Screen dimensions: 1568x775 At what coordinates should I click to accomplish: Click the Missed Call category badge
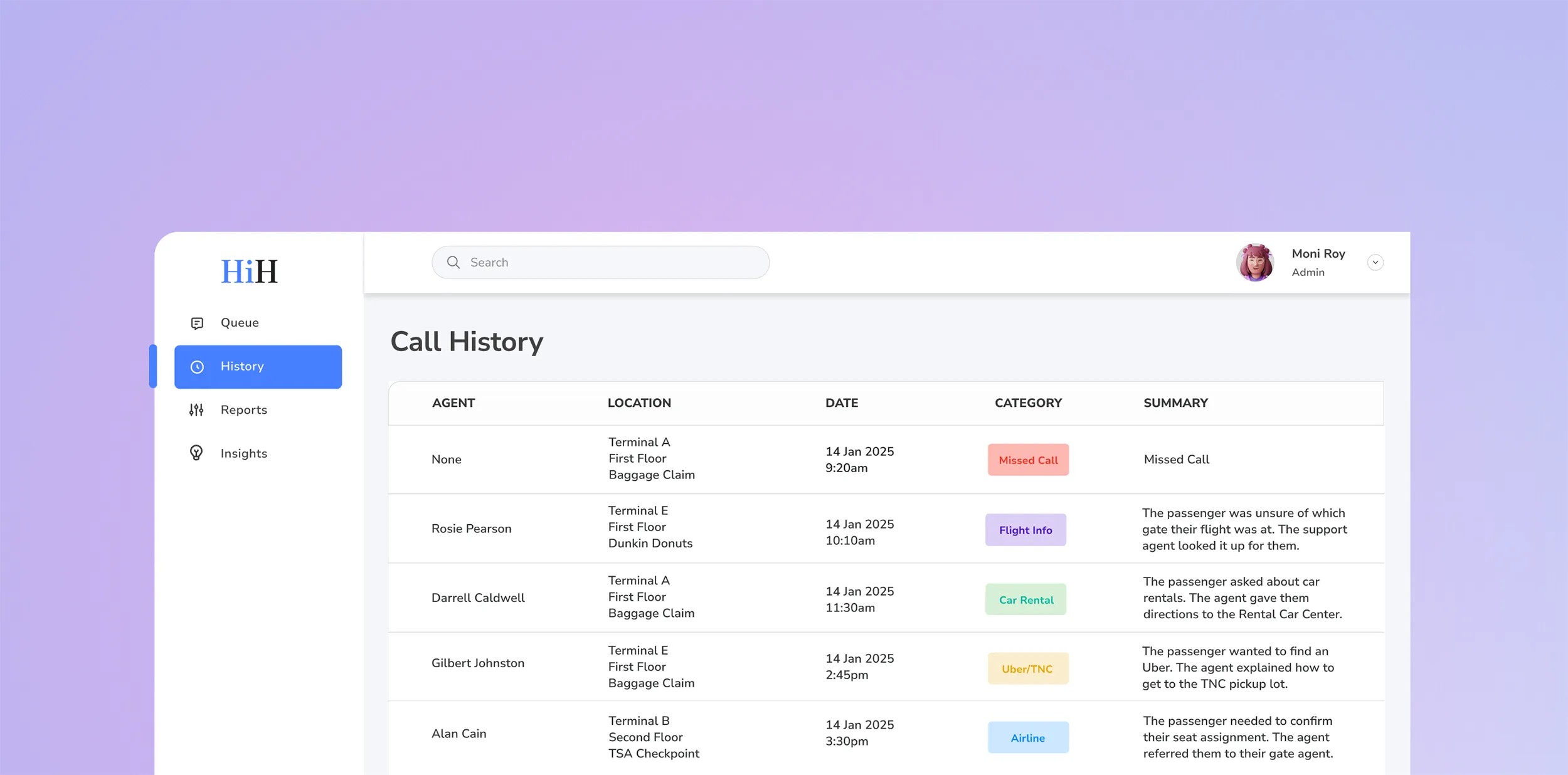click(1028, 460)
